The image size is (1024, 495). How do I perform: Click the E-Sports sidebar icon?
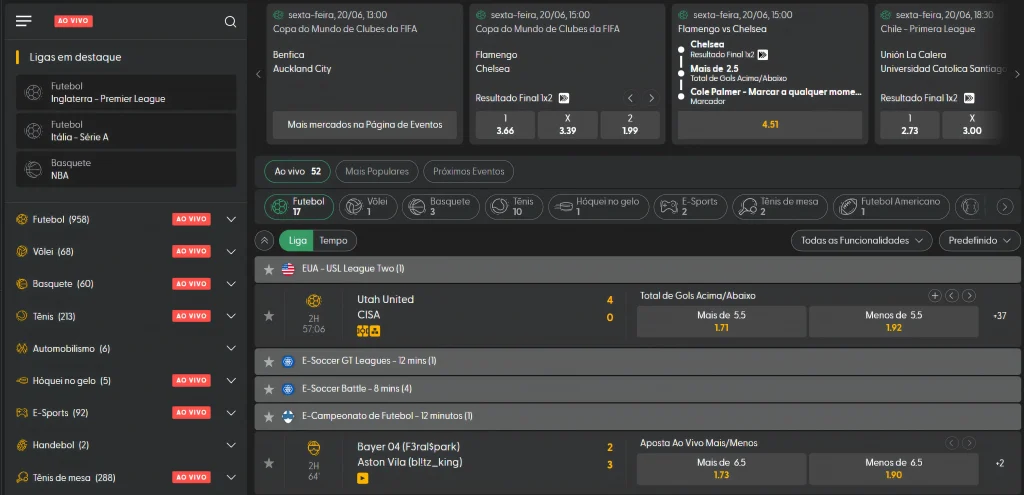click(22, 413)
